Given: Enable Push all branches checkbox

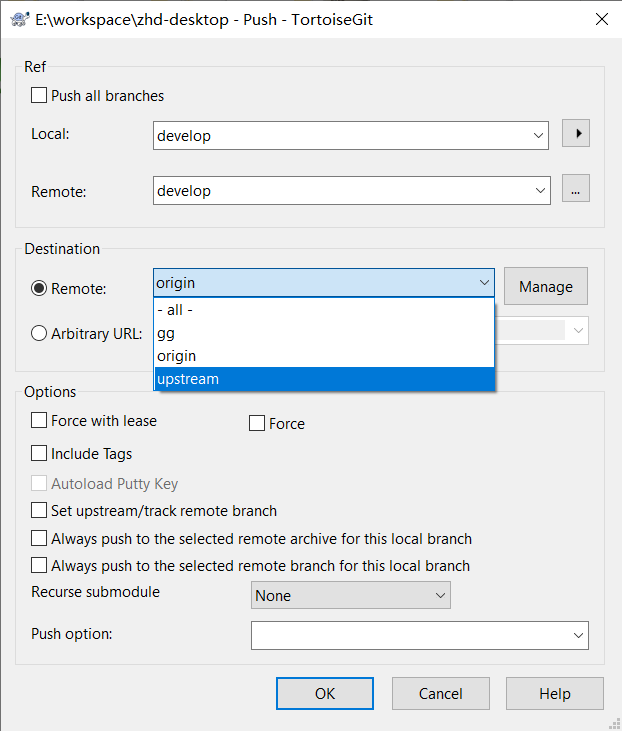Looking at the screenshot, I should point(40,96).
